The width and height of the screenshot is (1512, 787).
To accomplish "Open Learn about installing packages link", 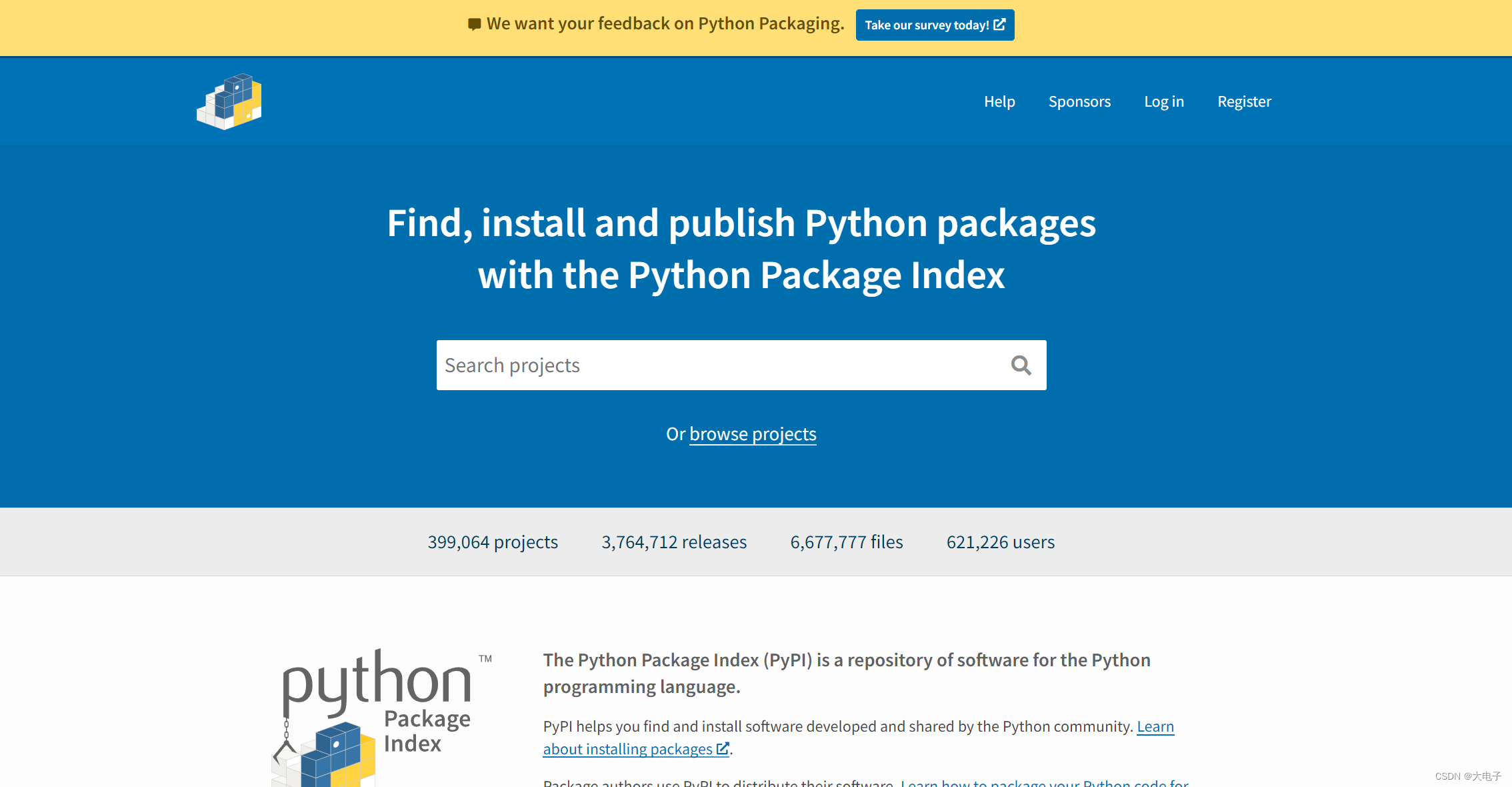I will coord(859,738).
